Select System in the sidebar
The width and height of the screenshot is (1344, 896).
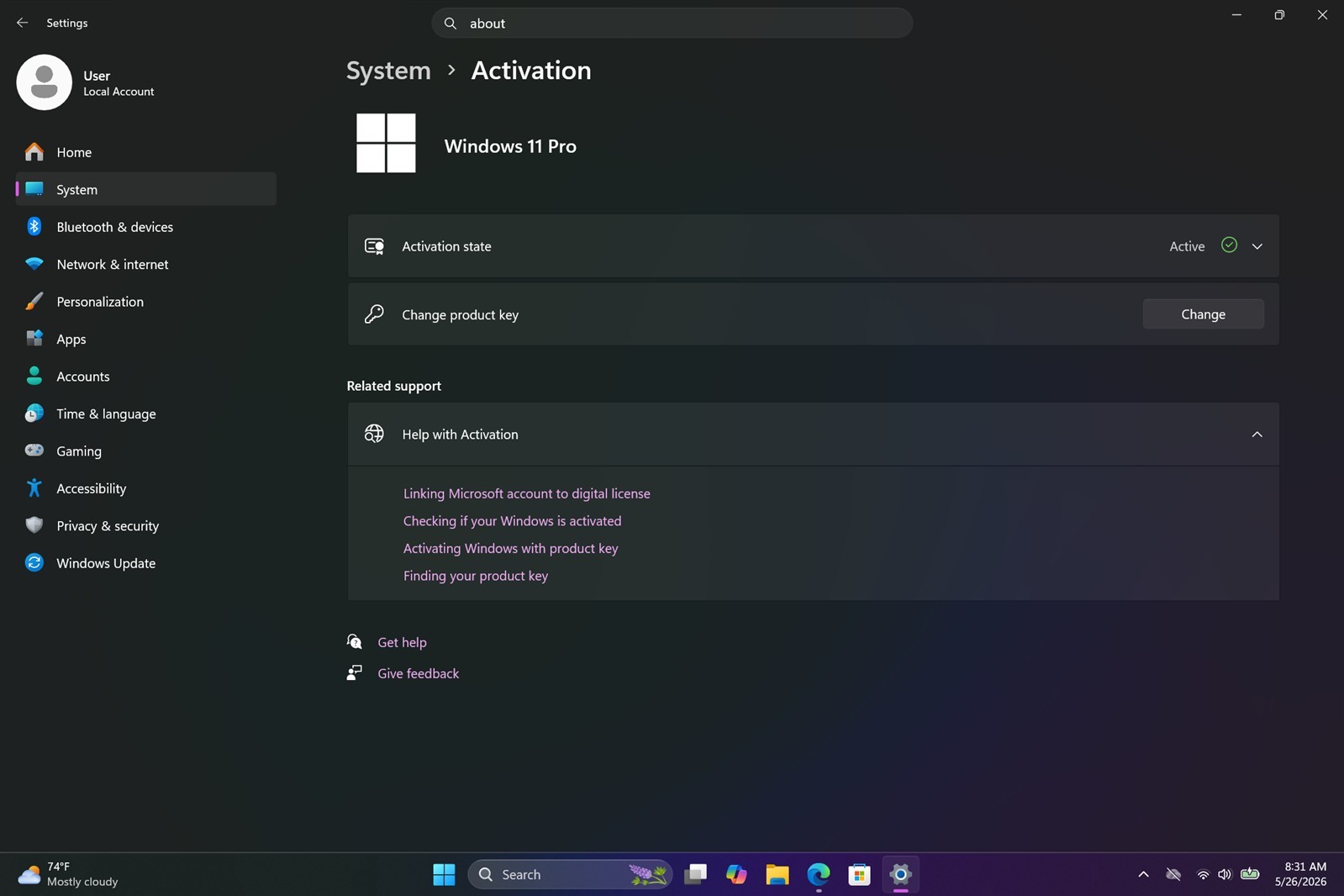(146, 189)
